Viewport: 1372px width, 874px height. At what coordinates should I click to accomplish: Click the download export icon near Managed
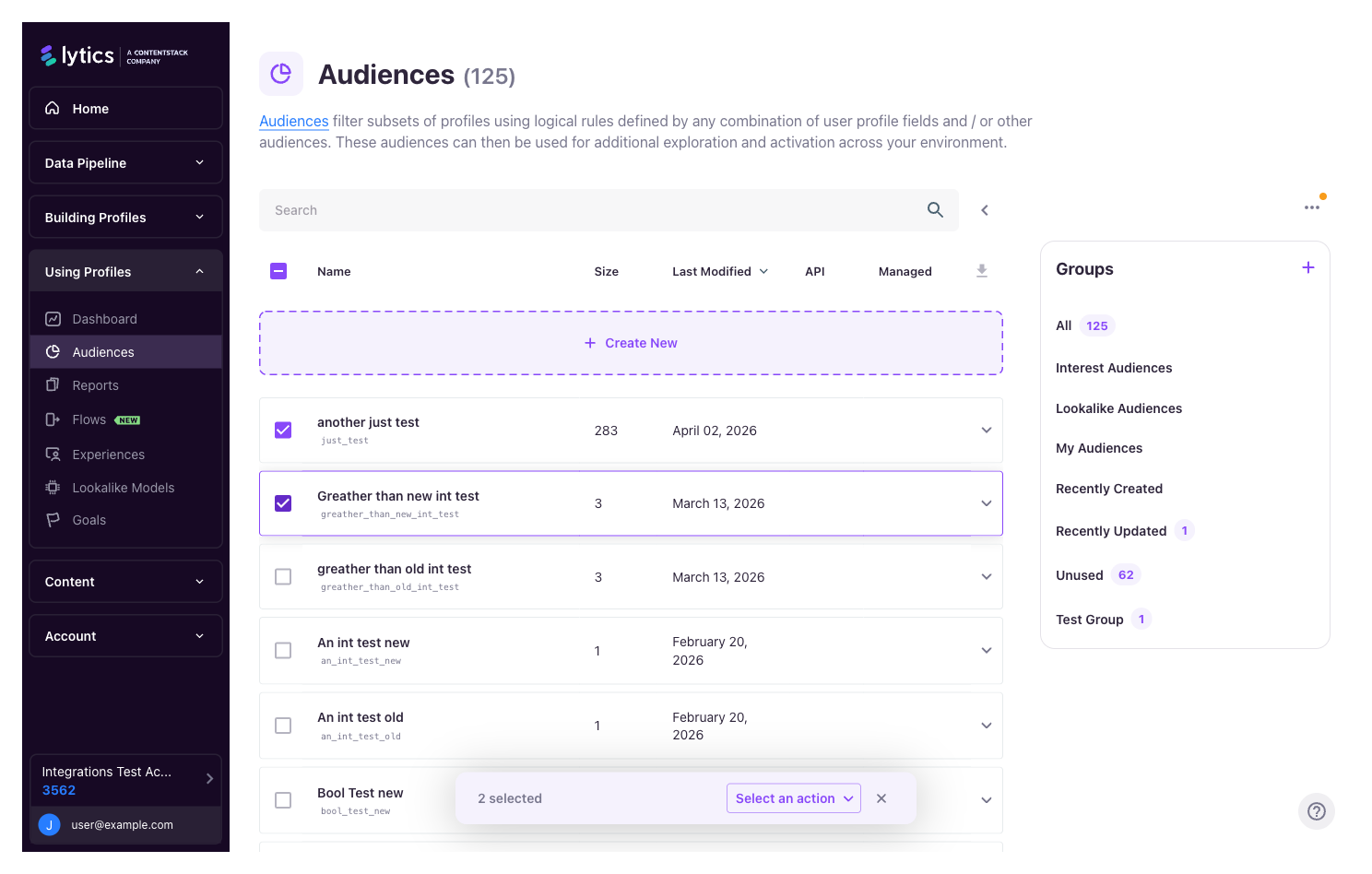point(981,270)
